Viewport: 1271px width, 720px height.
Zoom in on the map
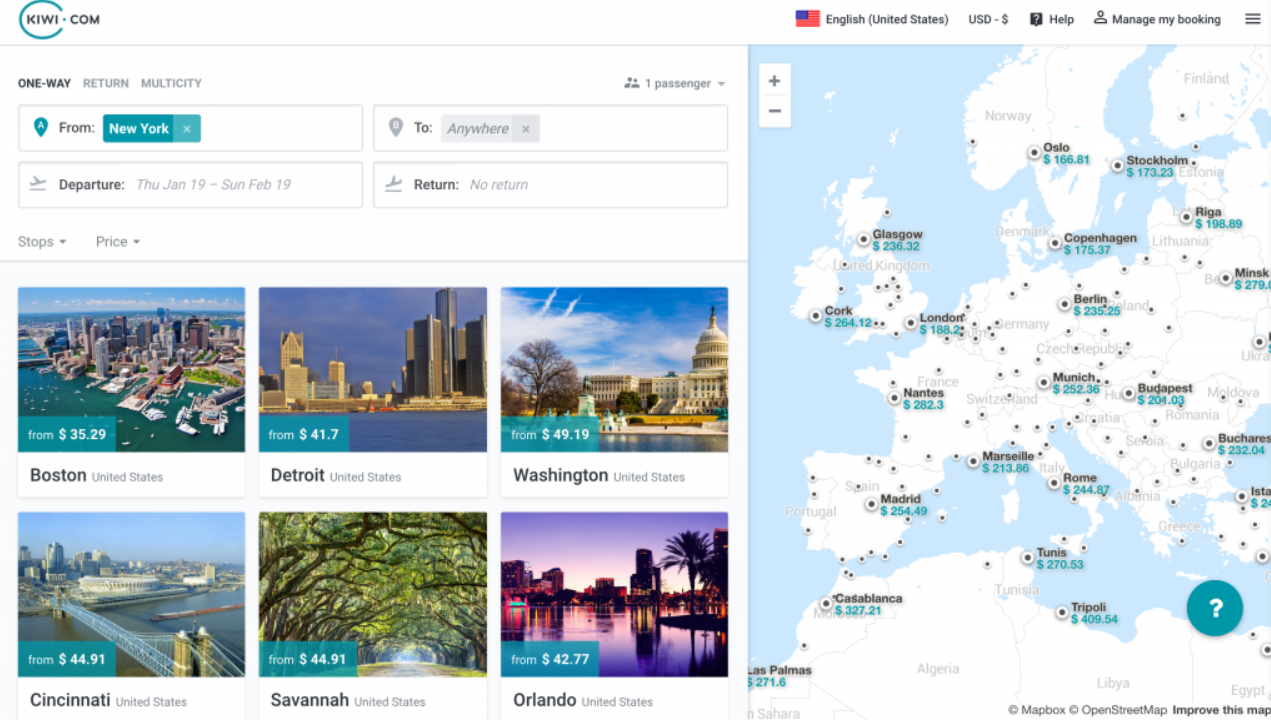(x=774, y=81)
